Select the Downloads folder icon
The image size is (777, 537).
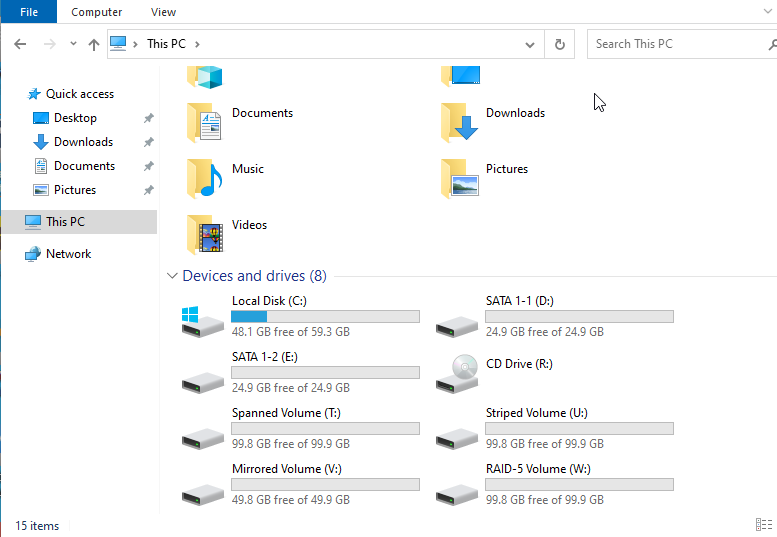459,123
